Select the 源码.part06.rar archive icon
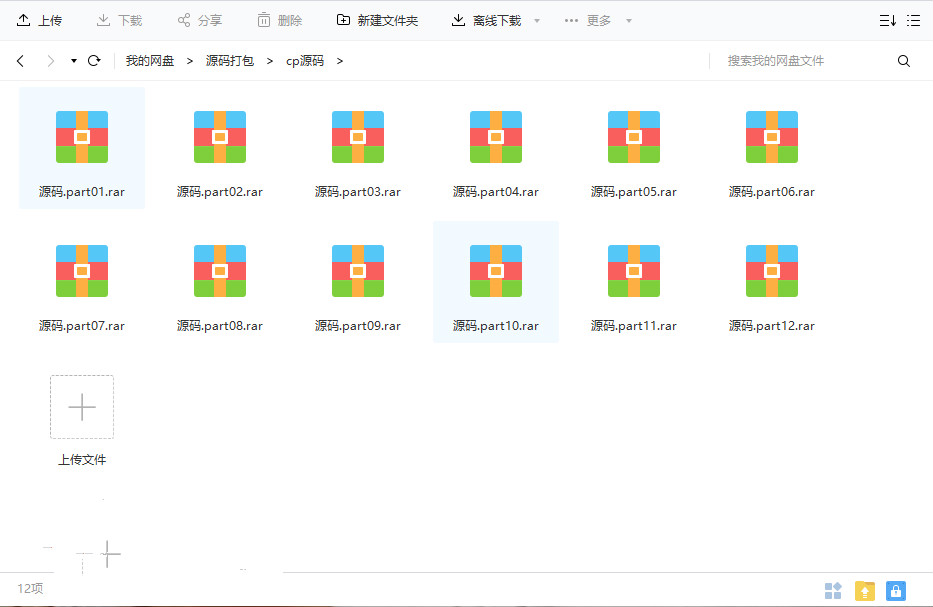The width and height of the screenshot is (933, 607). click(x=772, y=137)
